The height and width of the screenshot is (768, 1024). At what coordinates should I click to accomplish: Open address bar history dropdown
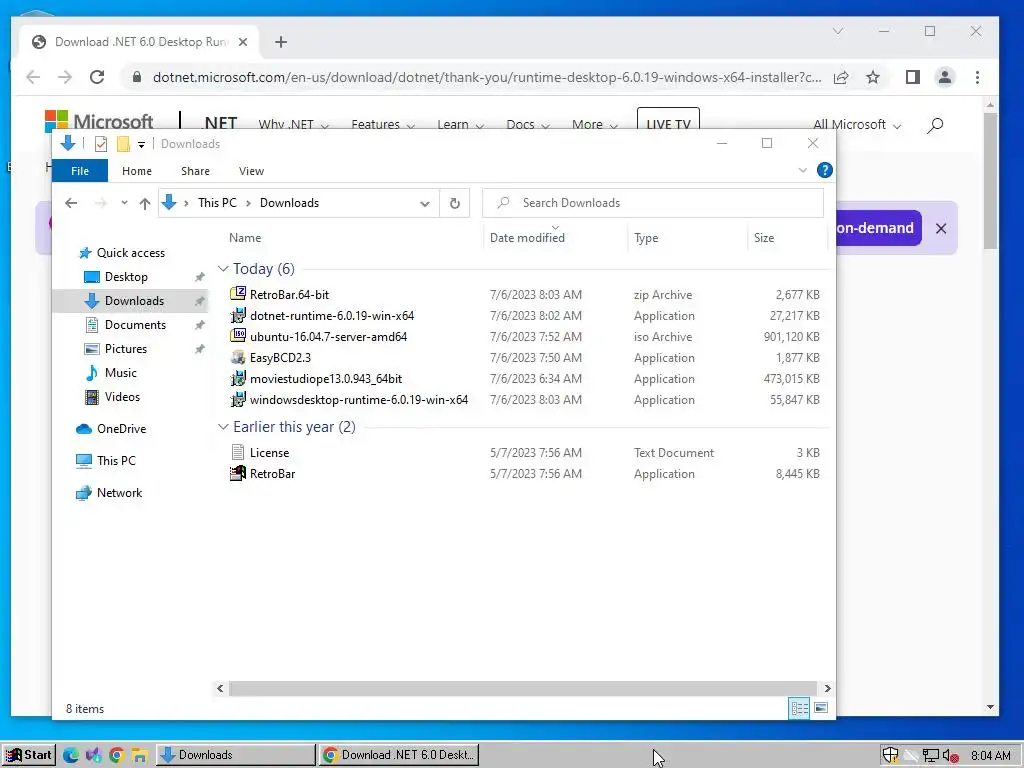coord(425,203)
